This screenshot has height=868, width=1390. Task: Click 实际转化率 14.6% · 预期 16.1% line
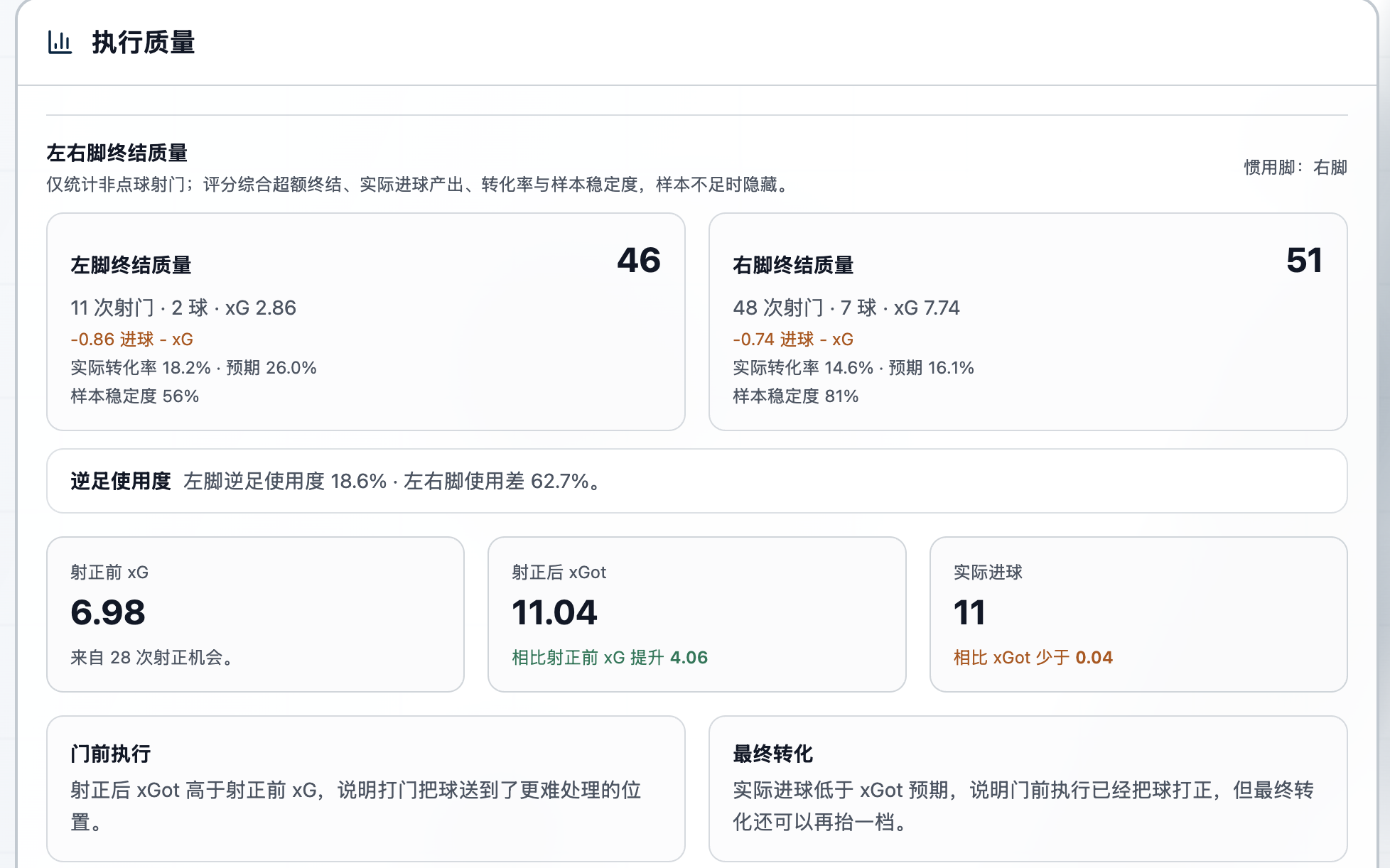pyautogui.click(x=853, y=368)
